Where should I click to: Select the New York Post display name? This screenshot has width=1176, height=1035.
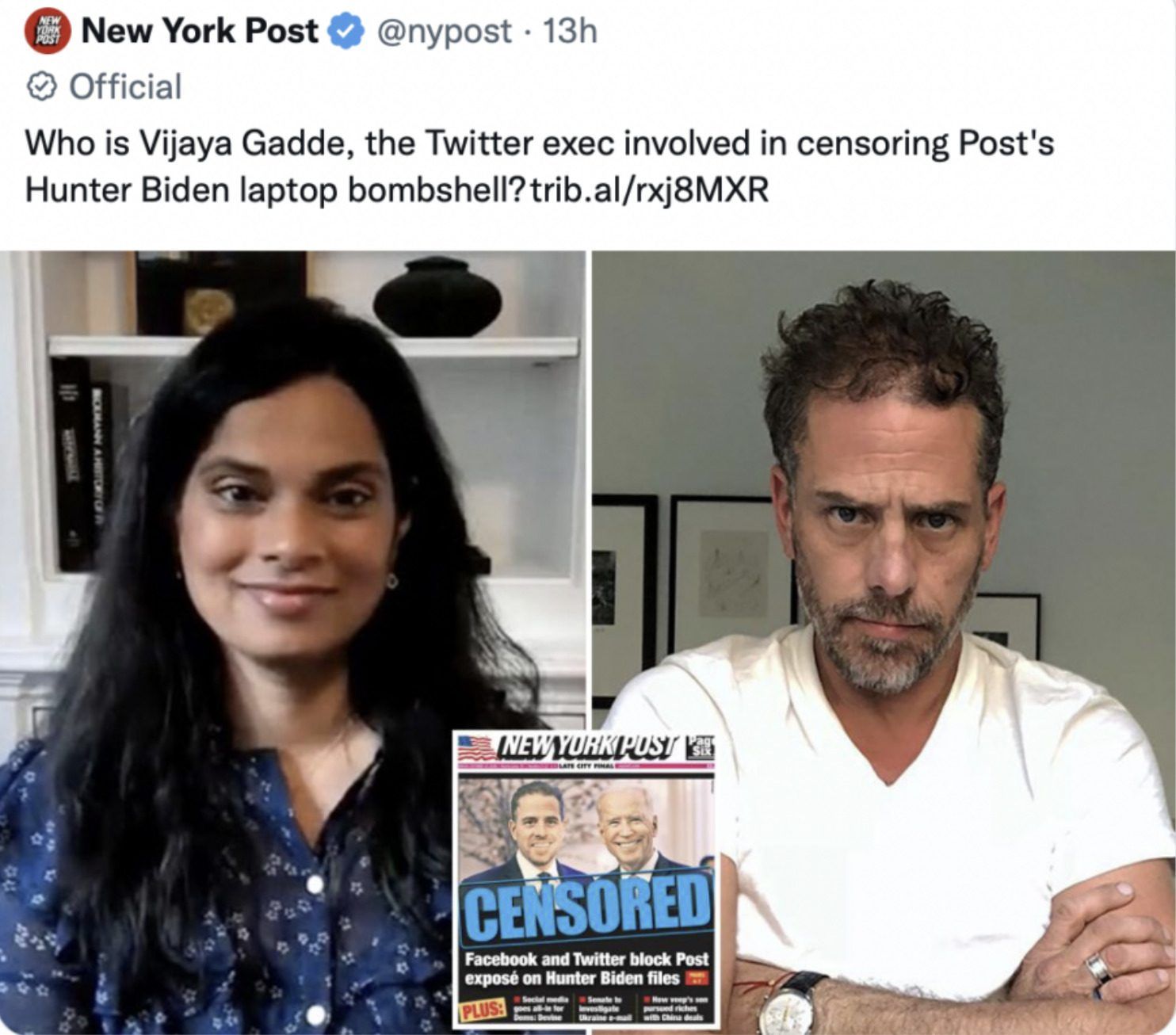(x=200, y=32)
